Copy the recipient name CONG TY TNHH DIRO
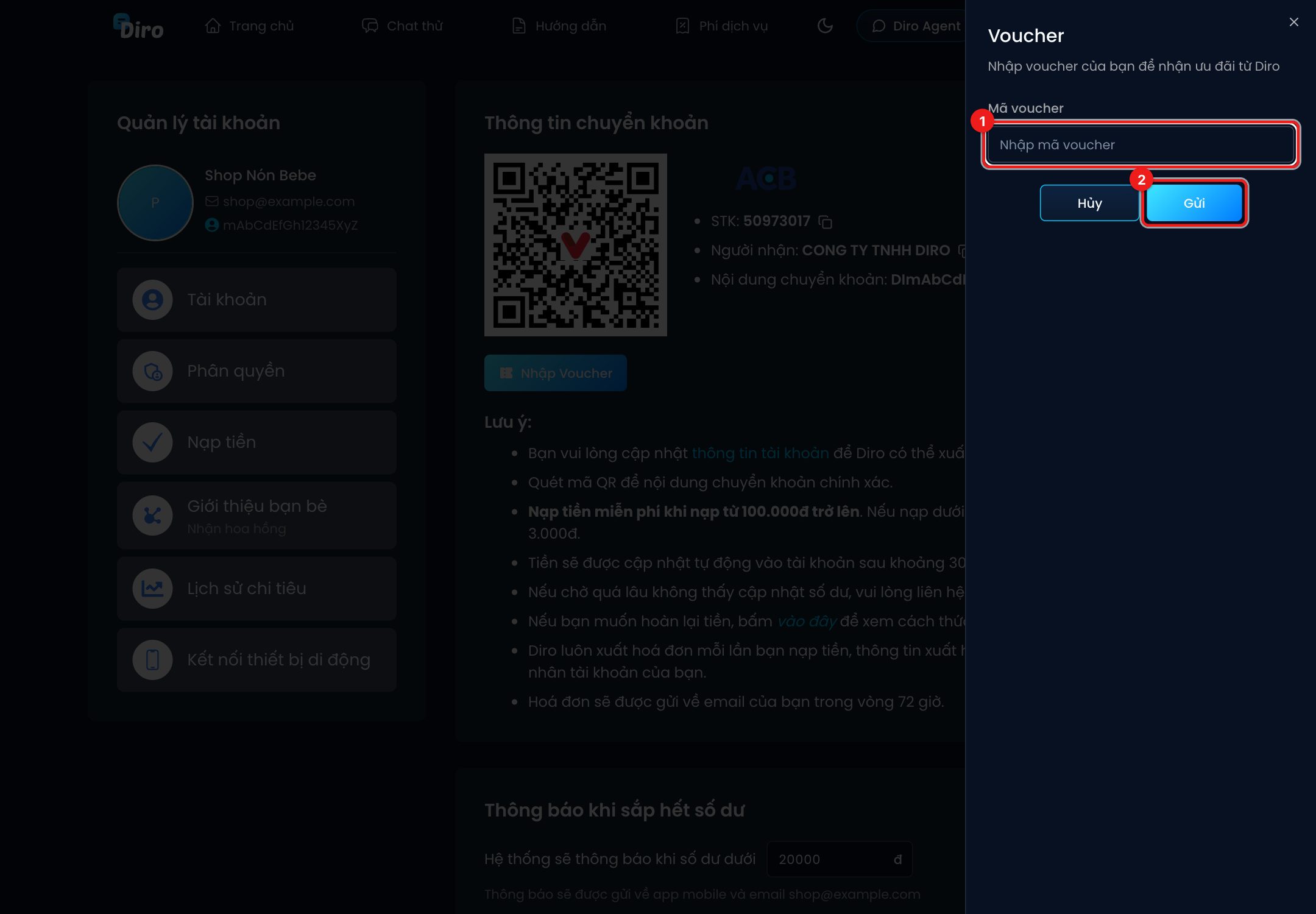The image size is (1316, 914). click(x=962, y=250)
